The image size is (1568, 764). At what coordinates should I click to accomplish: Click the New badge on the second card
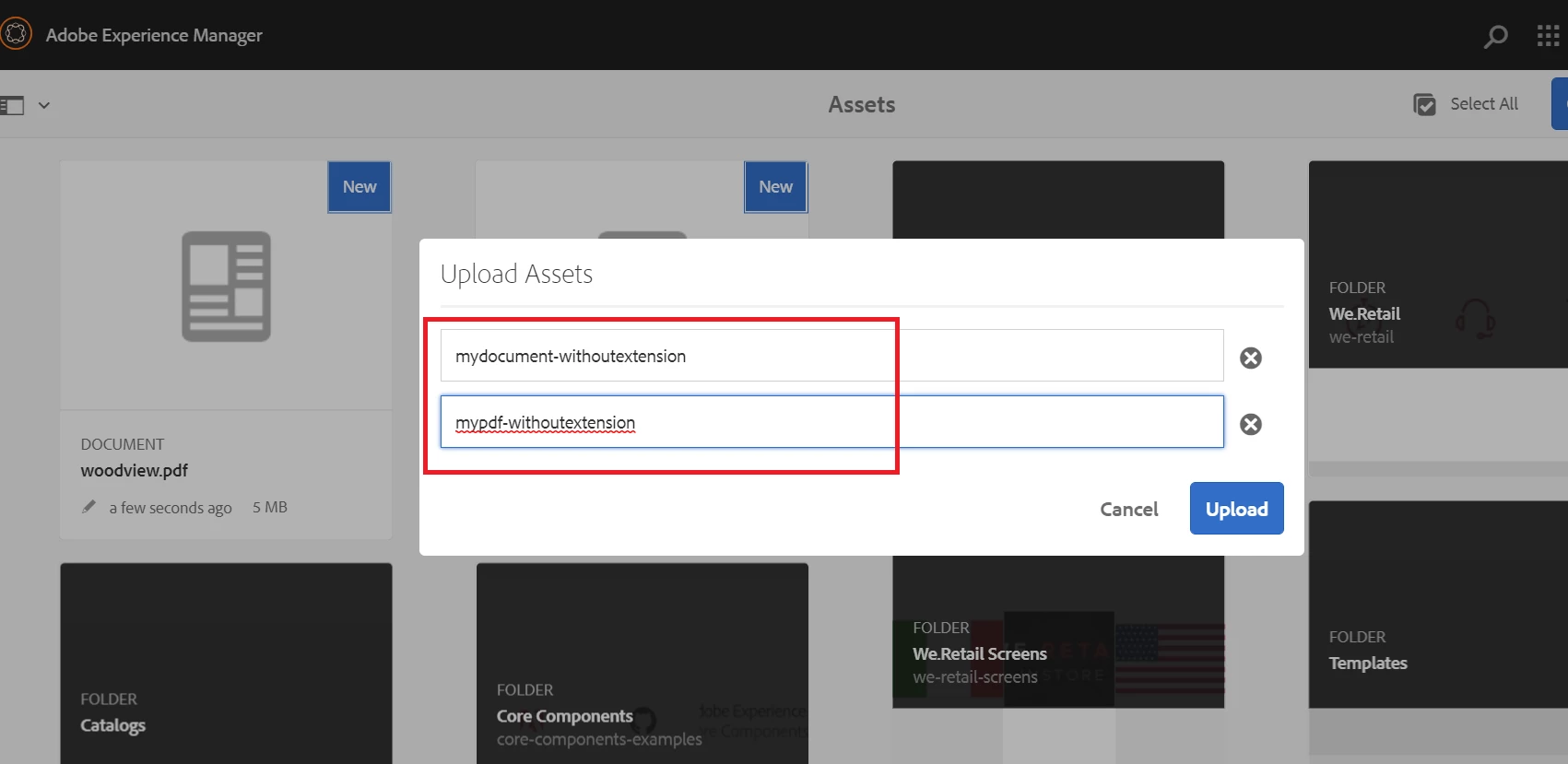tap(775, 187)
